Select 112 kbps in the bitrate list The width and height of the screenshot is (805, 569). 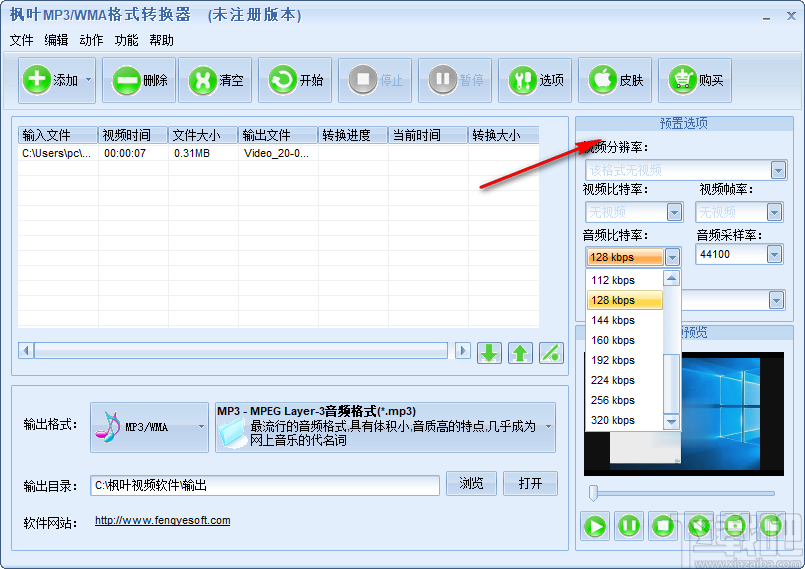coord(625,280)
